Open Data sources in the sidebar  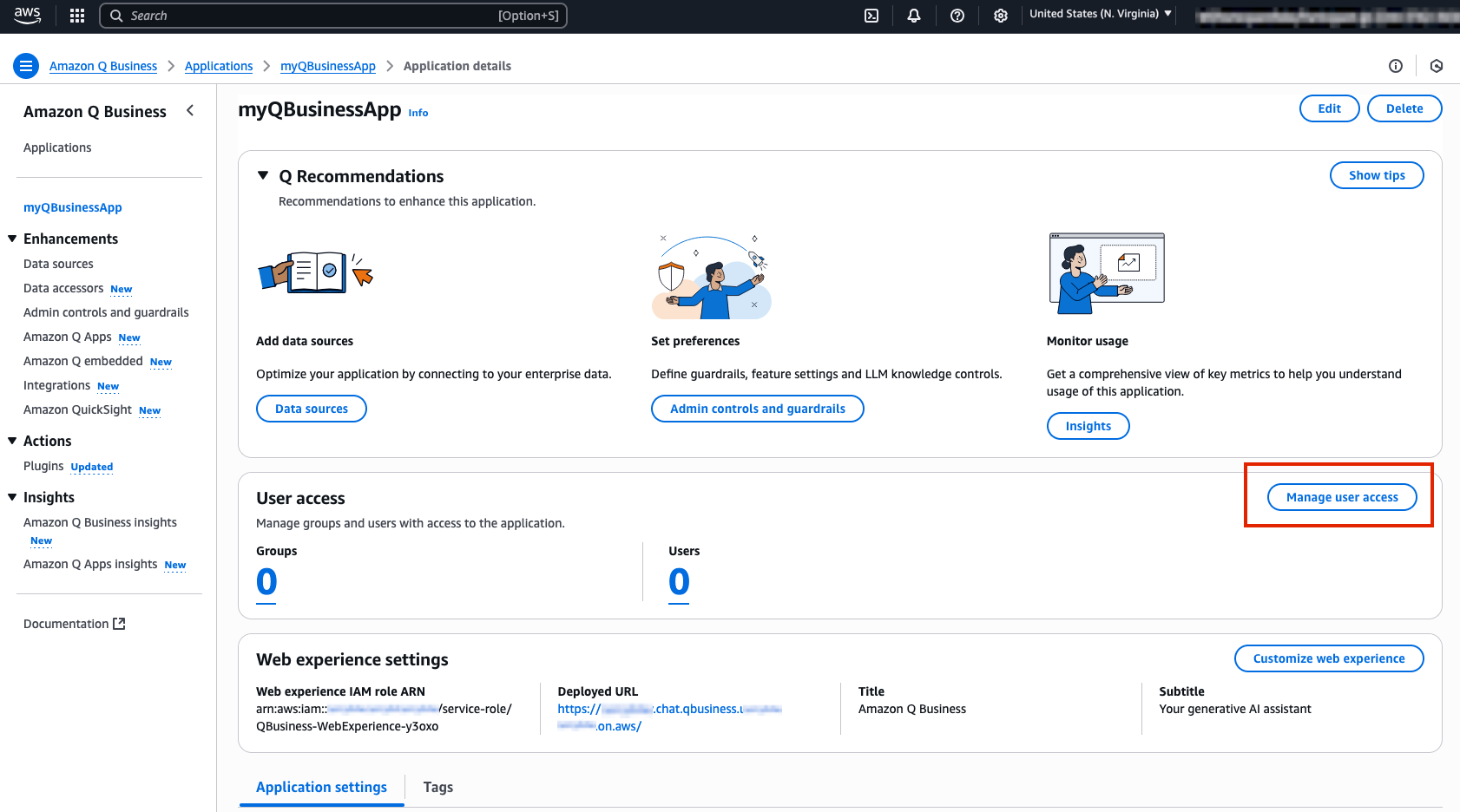click(58, 264)
